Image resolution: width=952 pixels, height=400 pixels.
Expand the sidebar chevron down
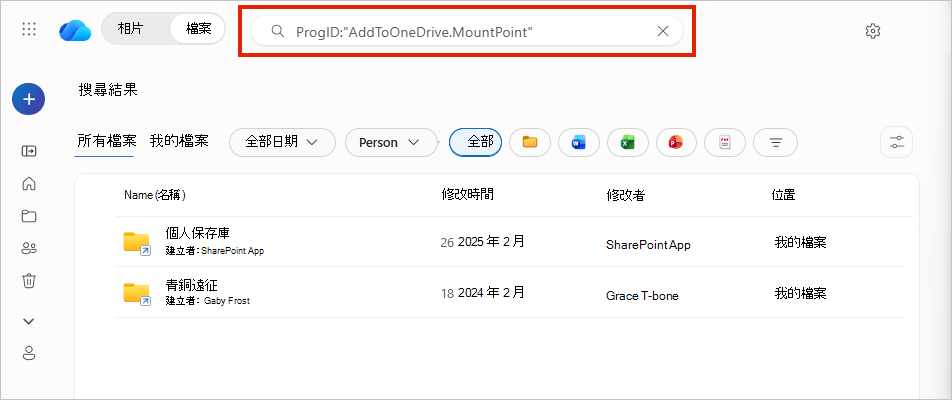pyautogui.click(x=29, y=321)
